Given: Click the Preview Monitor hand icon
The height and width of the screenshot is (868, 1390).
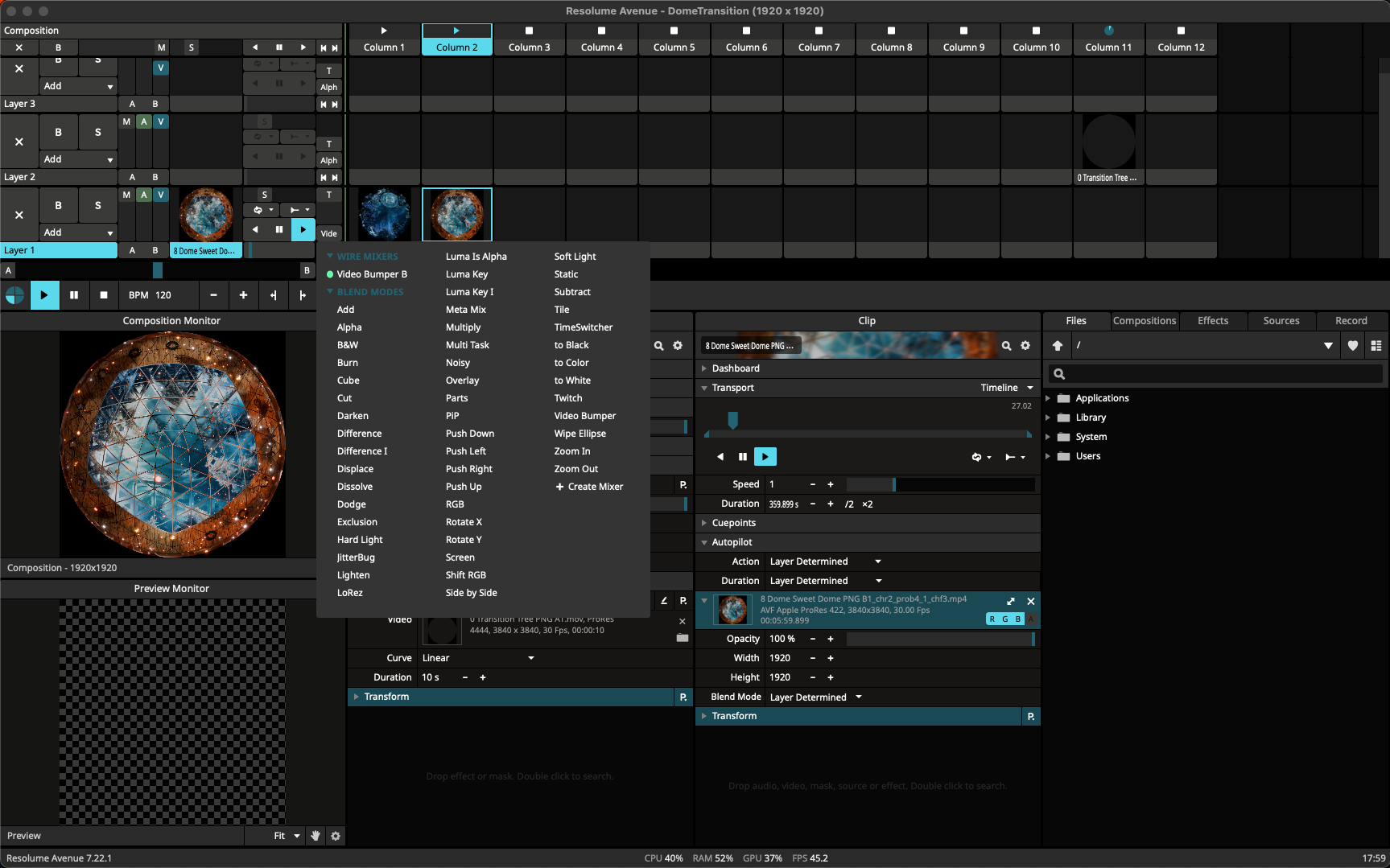Looking at the screenshot, I should 316,836.
